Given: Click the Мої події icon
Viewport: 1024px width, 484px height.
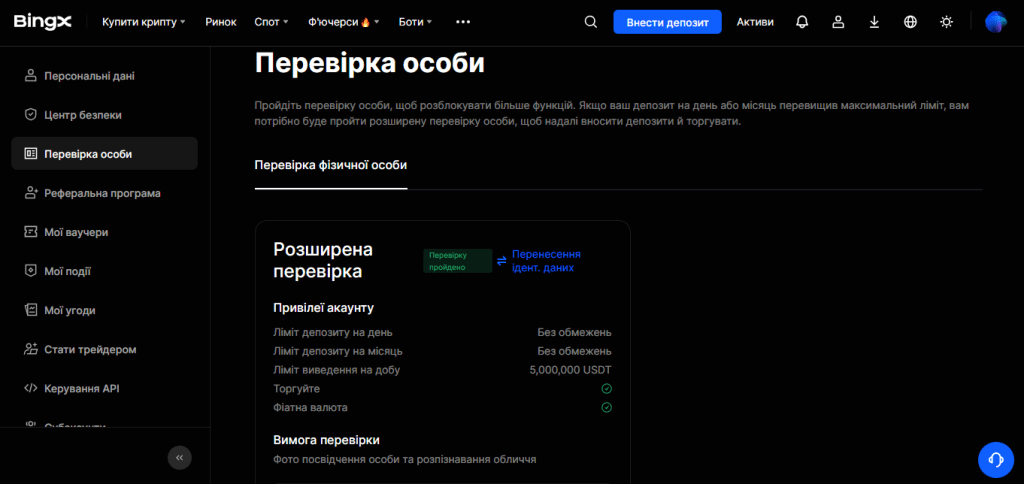Looking at the screenshot, I should (x=30, y=271).
